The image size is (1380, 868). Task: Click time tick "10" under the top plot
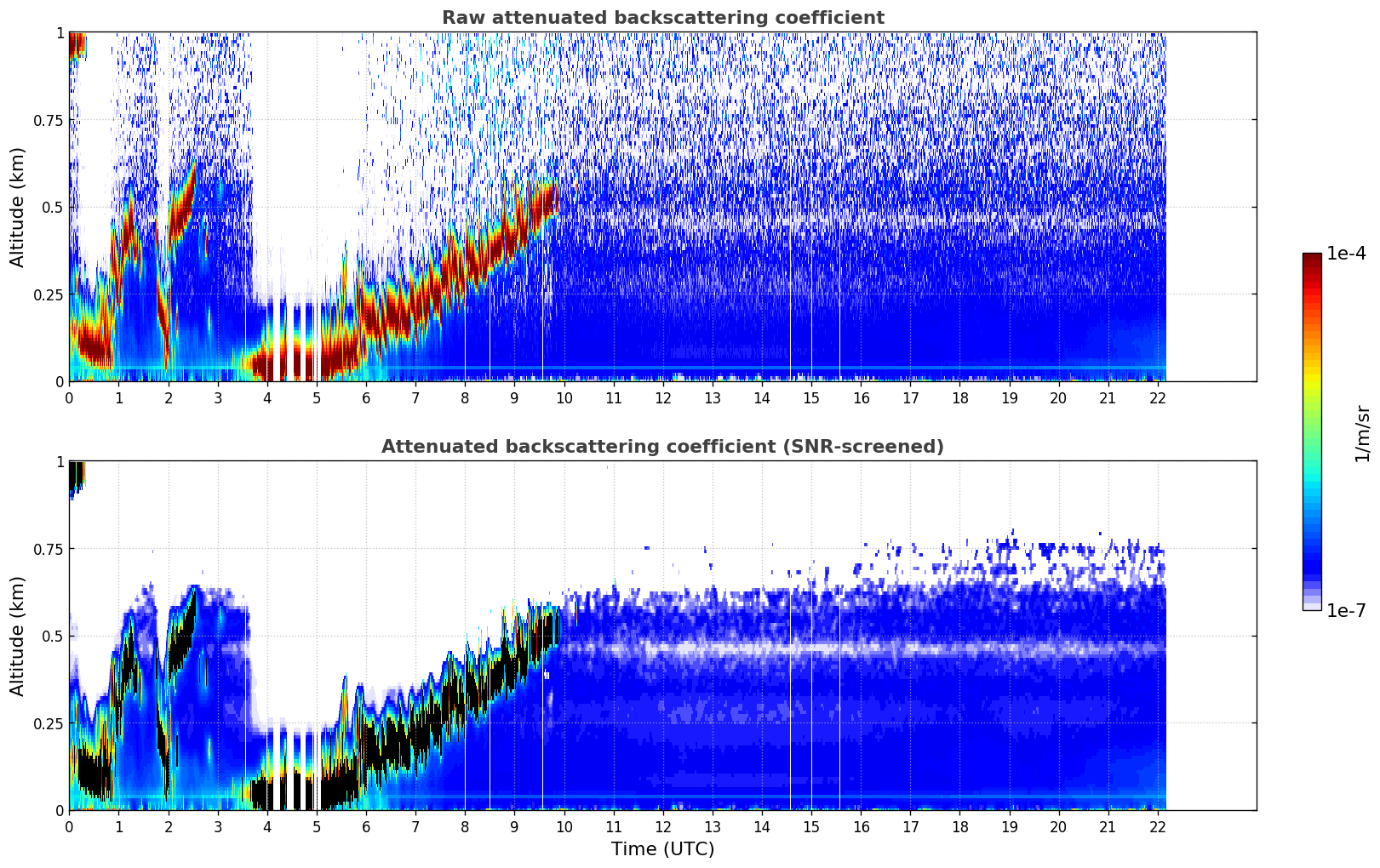tap(564, 397)
